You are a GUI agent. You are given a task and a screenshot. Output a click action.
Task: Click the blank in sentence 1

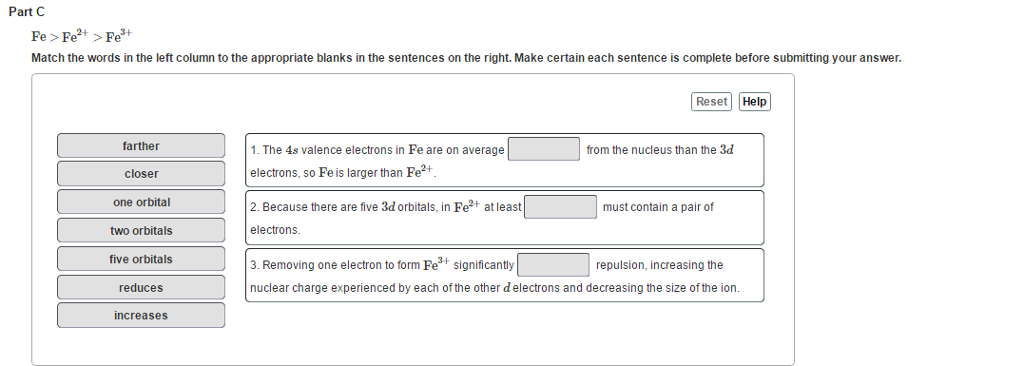(544, 149)
